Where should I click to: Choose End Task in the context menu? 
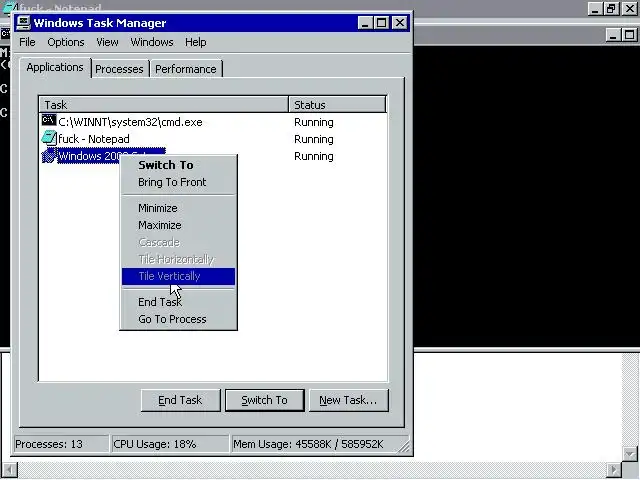178,302
